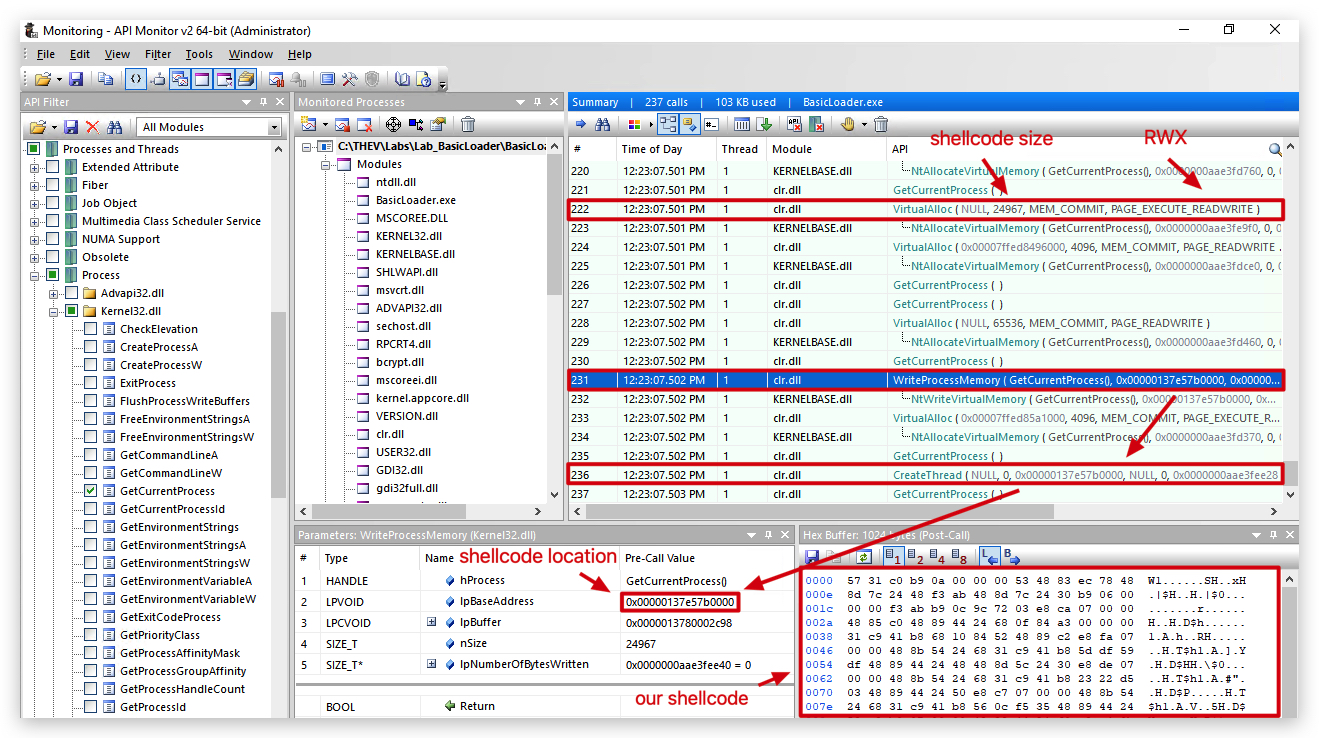The image size is (1319, 738).
Task: Click the copy icon in the main toolbar
Action: pos(106,79)
